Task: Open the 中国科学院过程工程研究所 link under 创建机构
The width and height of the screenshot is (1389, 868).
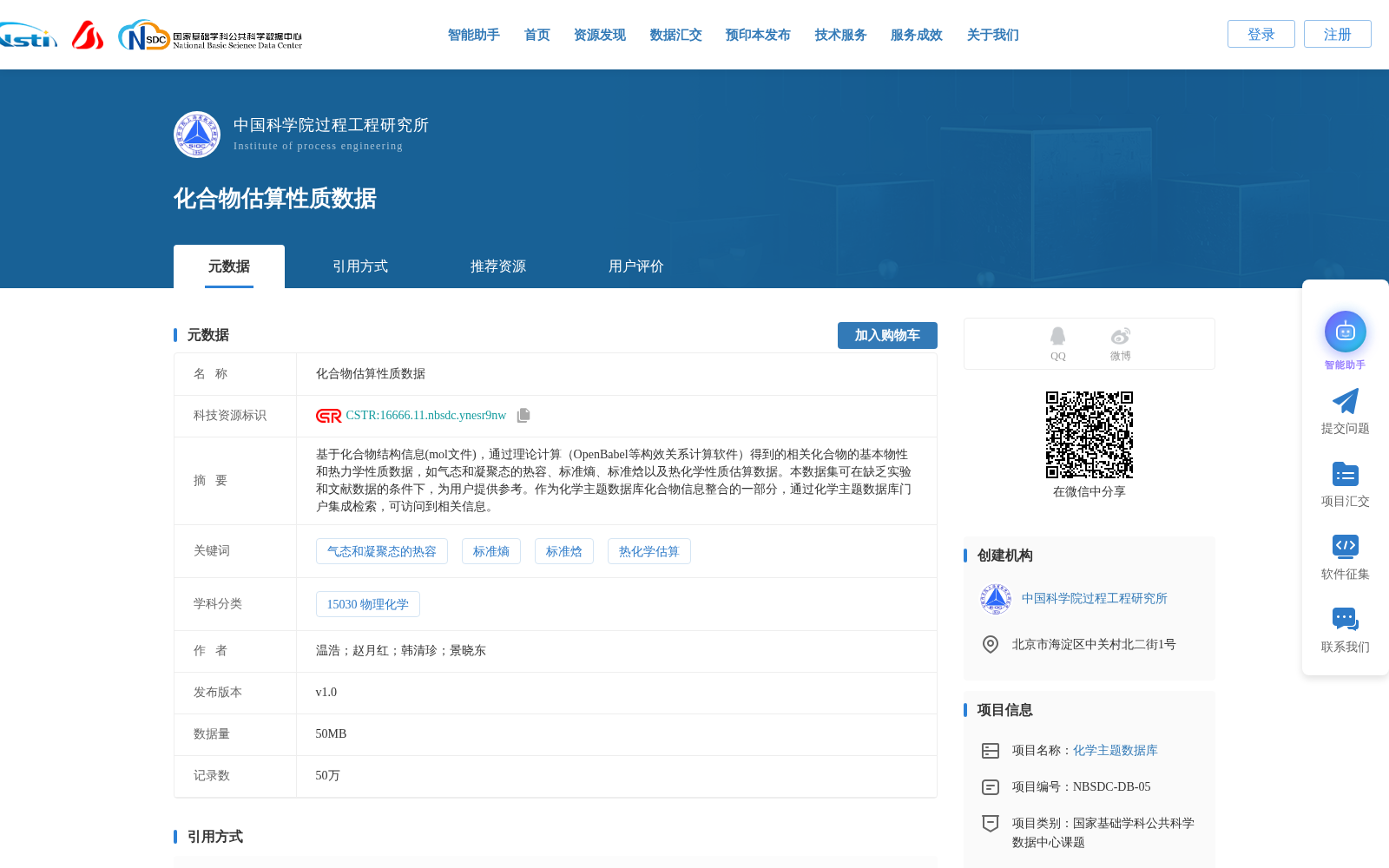Action: point(1094,599)
